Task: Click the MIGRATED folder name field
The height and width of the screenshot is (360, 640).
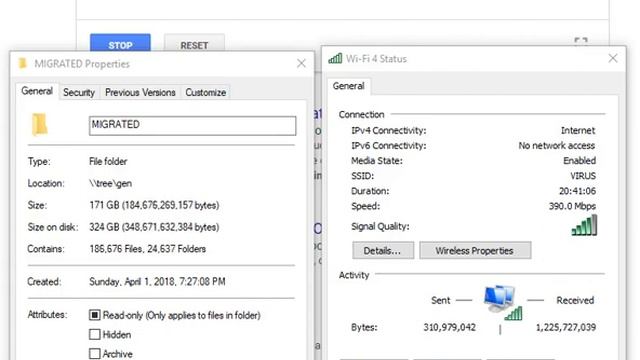Action: coord(192,126)
